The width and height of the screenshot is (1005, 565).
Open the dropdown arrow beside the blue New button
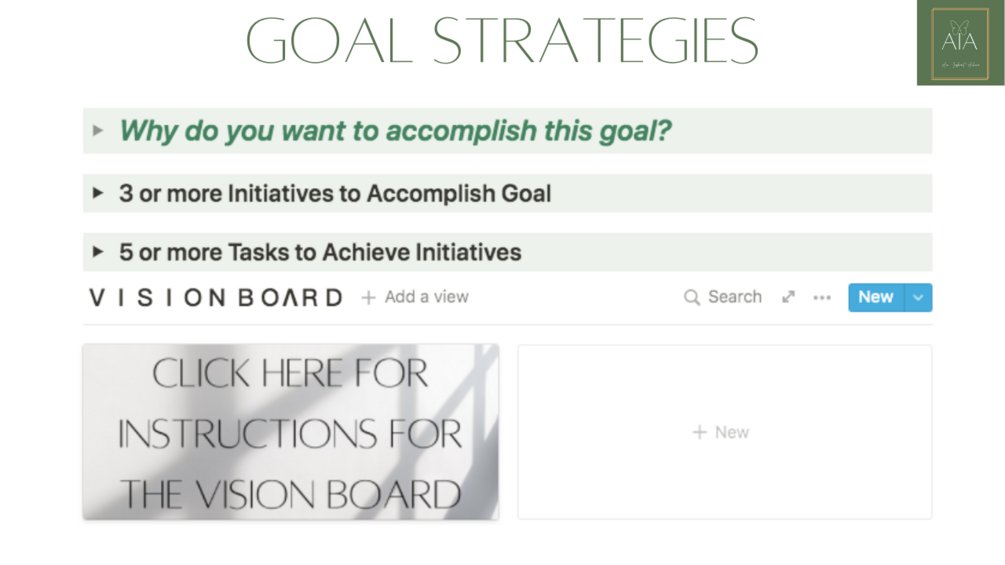click(x=918, y=297)
